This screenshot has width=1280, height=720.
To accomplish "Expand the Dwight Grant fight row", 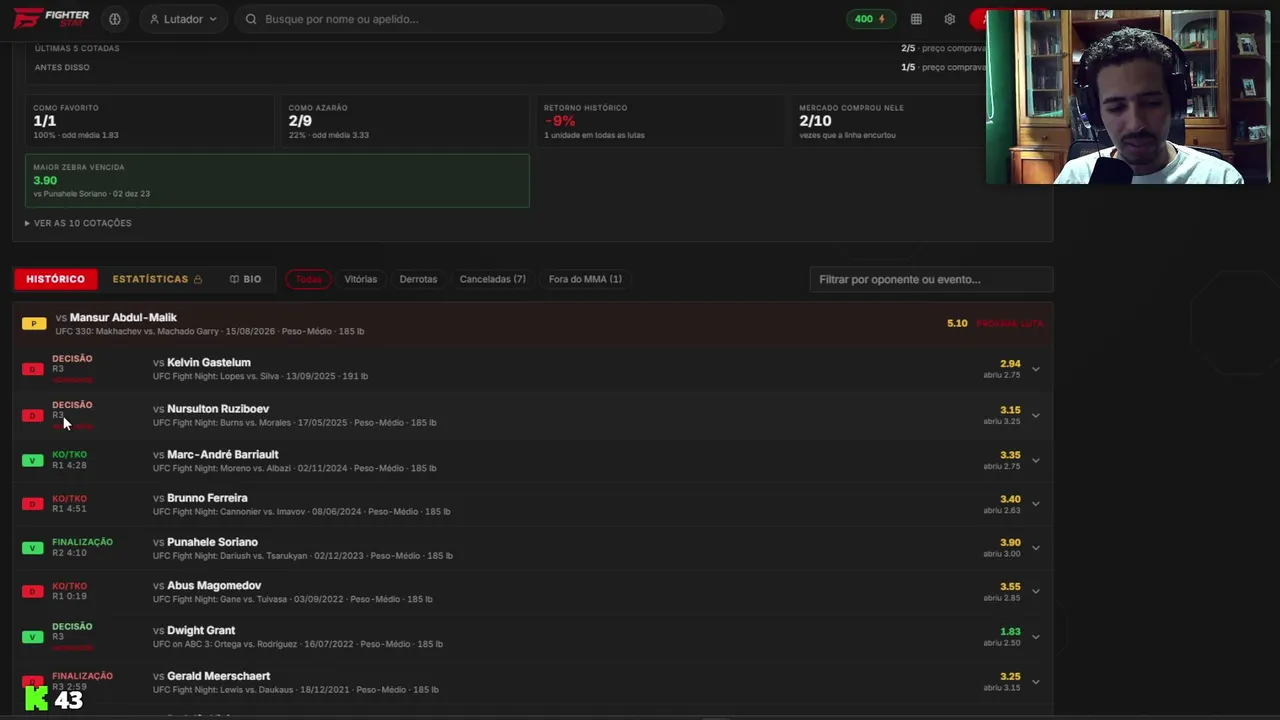I will (1036, 637).
